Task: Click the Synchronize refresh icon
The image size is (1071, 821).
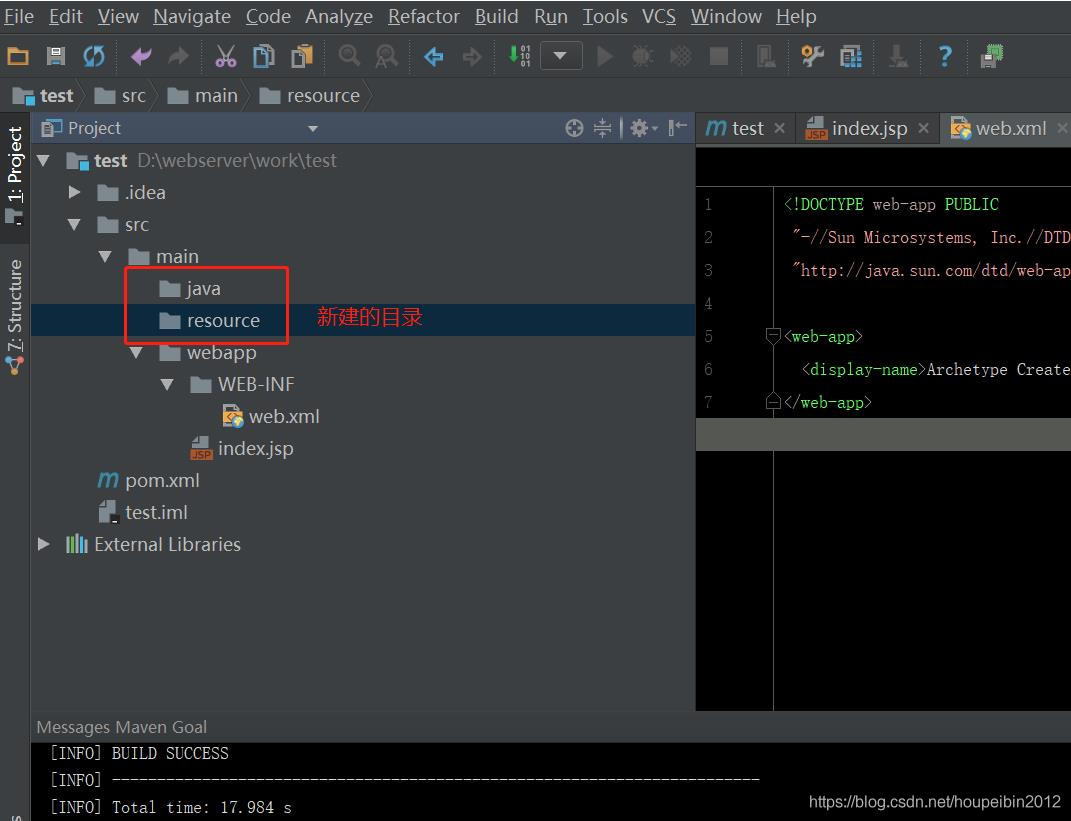Action: [94, 56]
